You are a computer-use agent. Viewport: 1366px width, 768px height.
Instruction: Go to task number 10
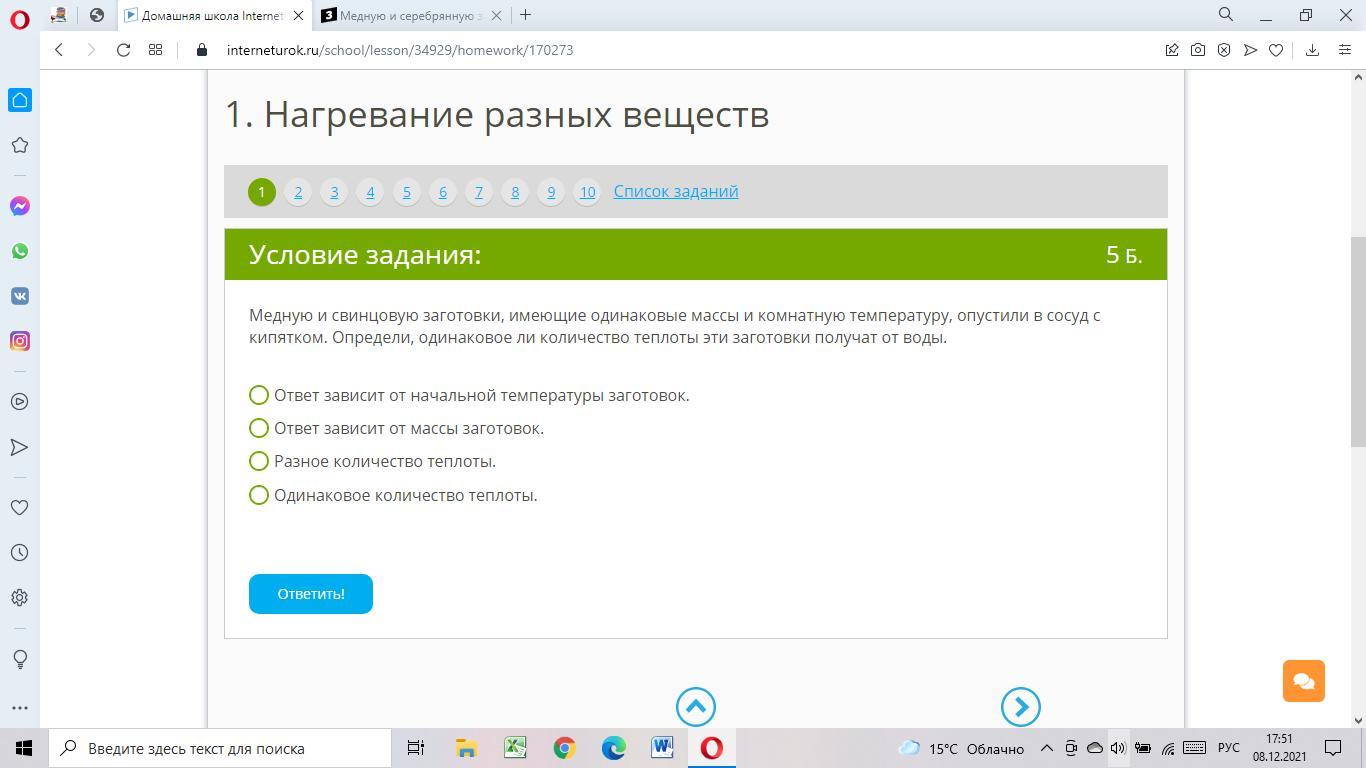587,192
